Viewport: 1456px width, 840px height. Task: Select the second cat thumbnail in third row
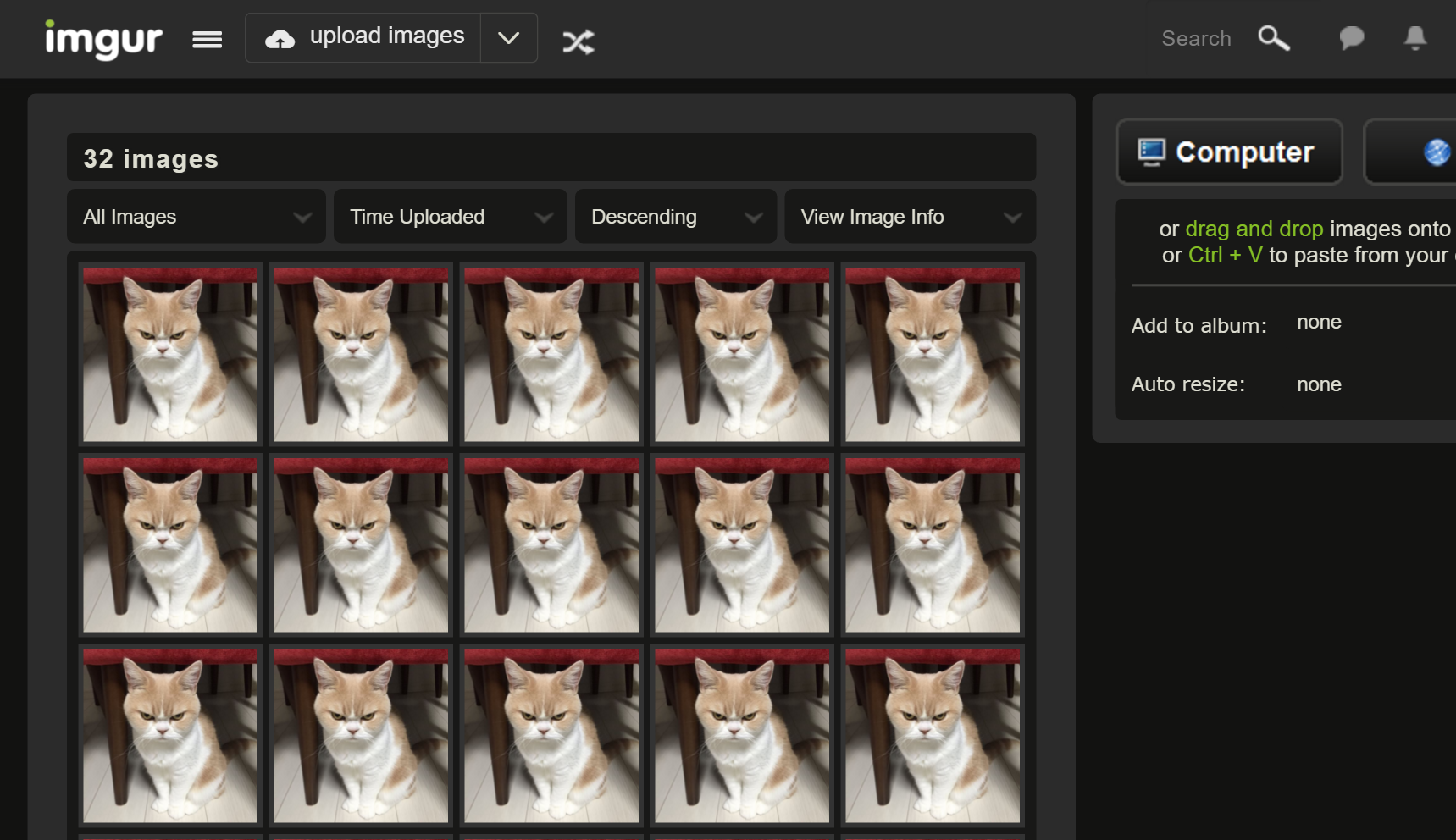pos(361,736)
